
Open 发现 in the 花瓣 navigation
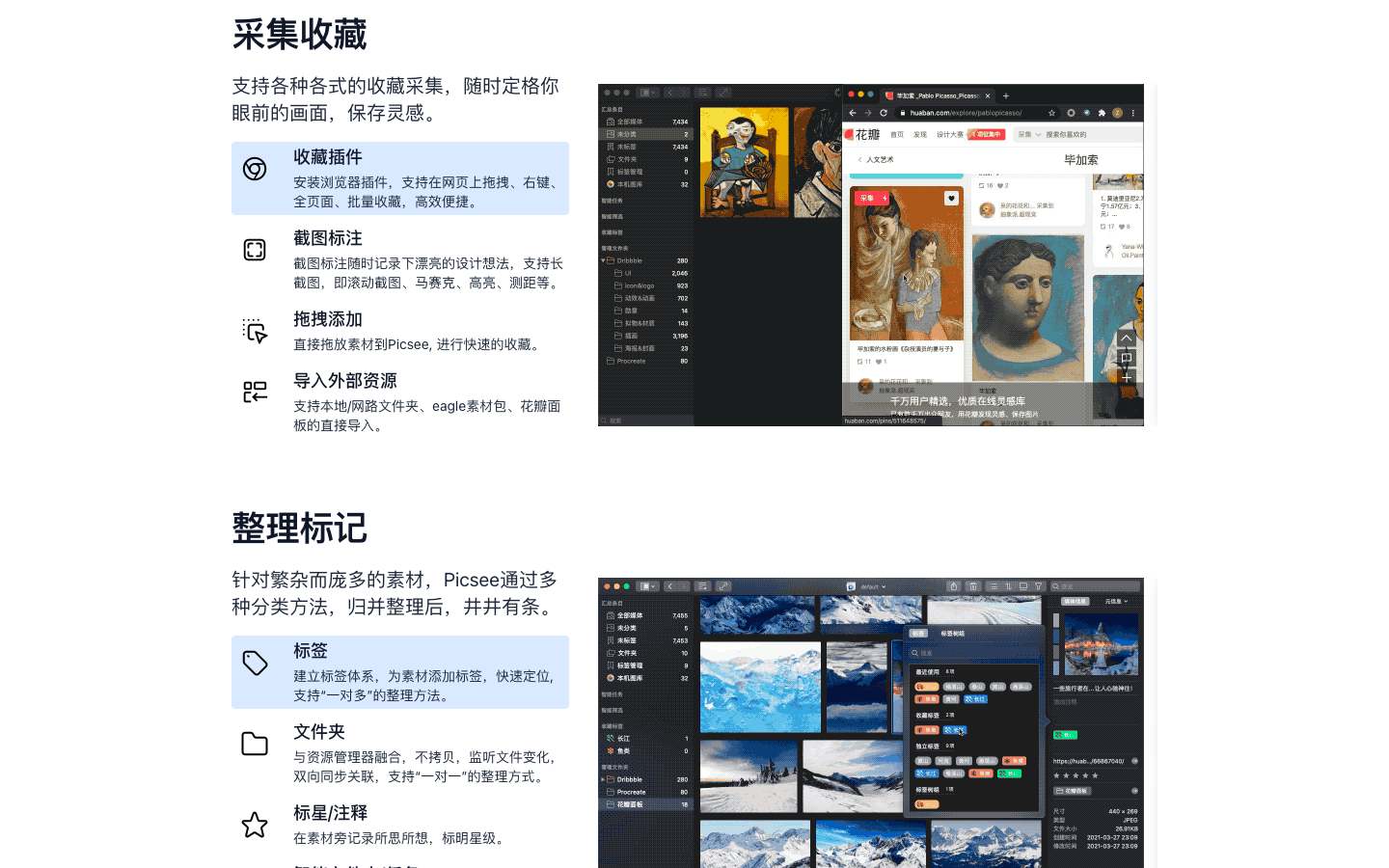coord(920,135)
